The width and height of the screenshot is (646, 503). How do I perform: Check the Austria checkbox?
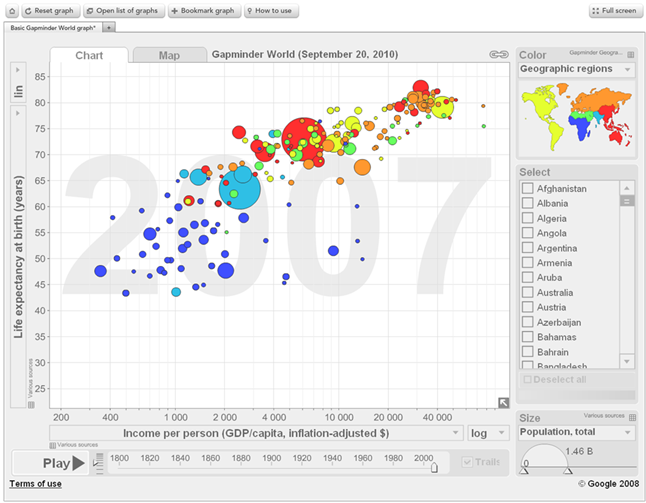[527, 307]
